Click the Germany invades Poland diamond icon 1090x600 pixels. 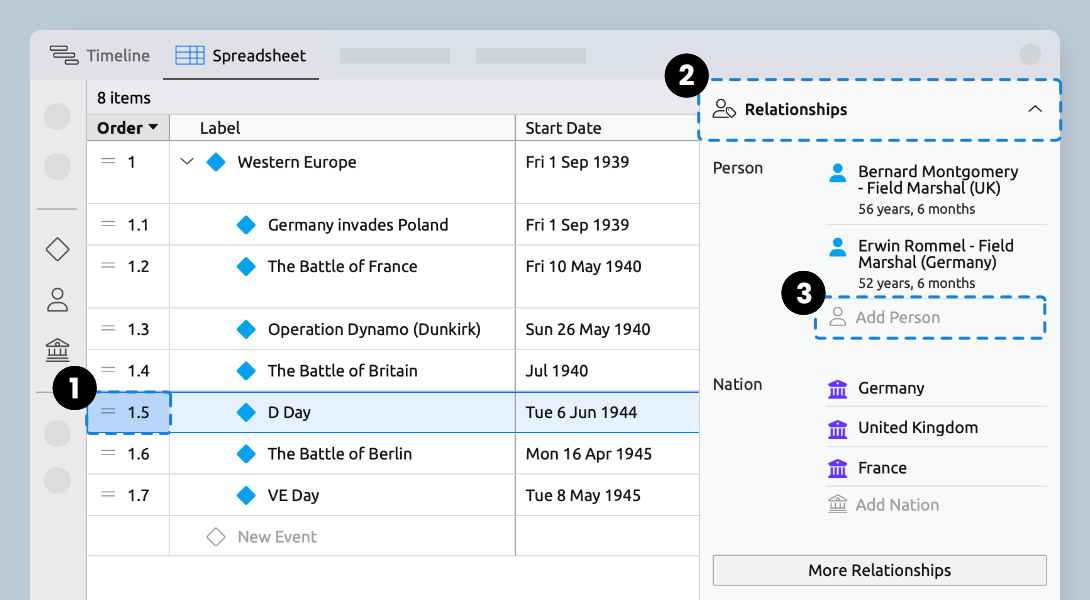coord(246,225)
